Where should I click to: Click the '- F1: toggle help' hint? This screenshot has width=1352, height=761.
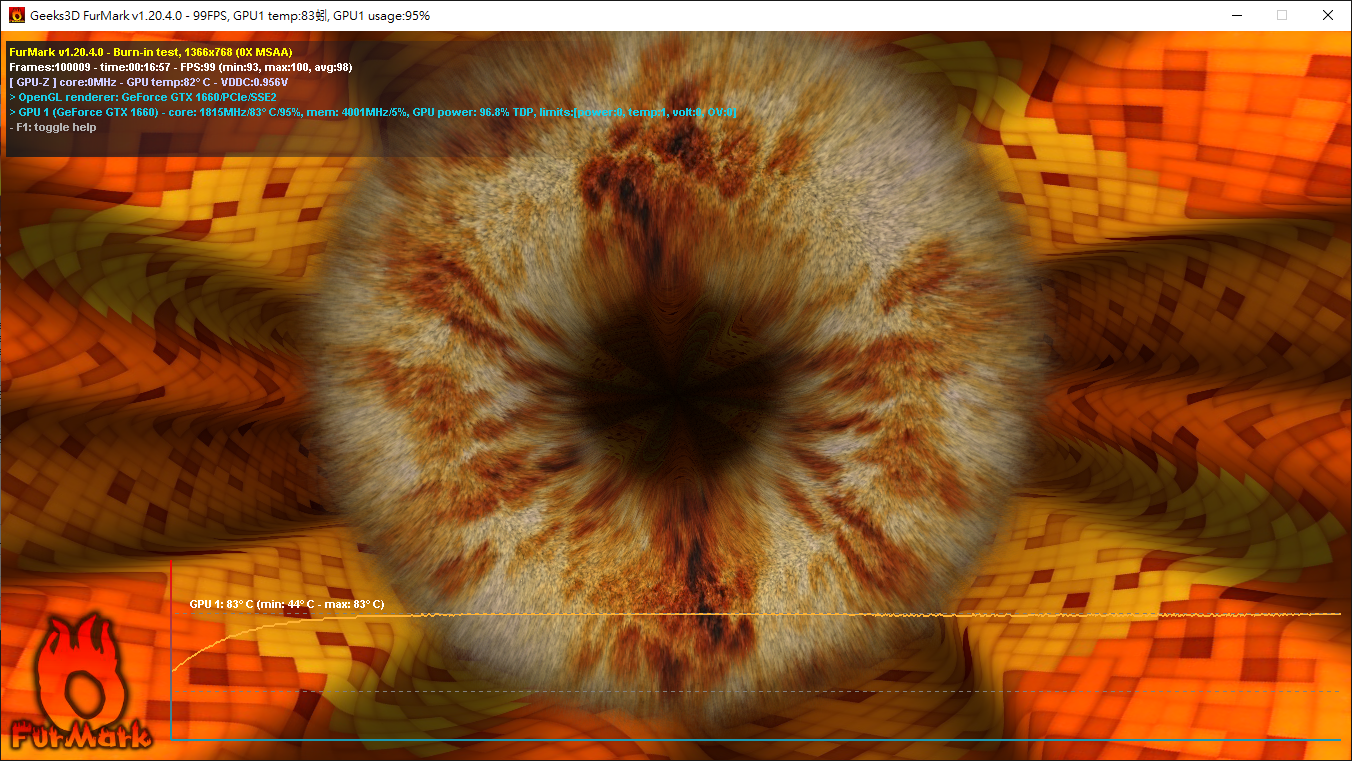53,127
